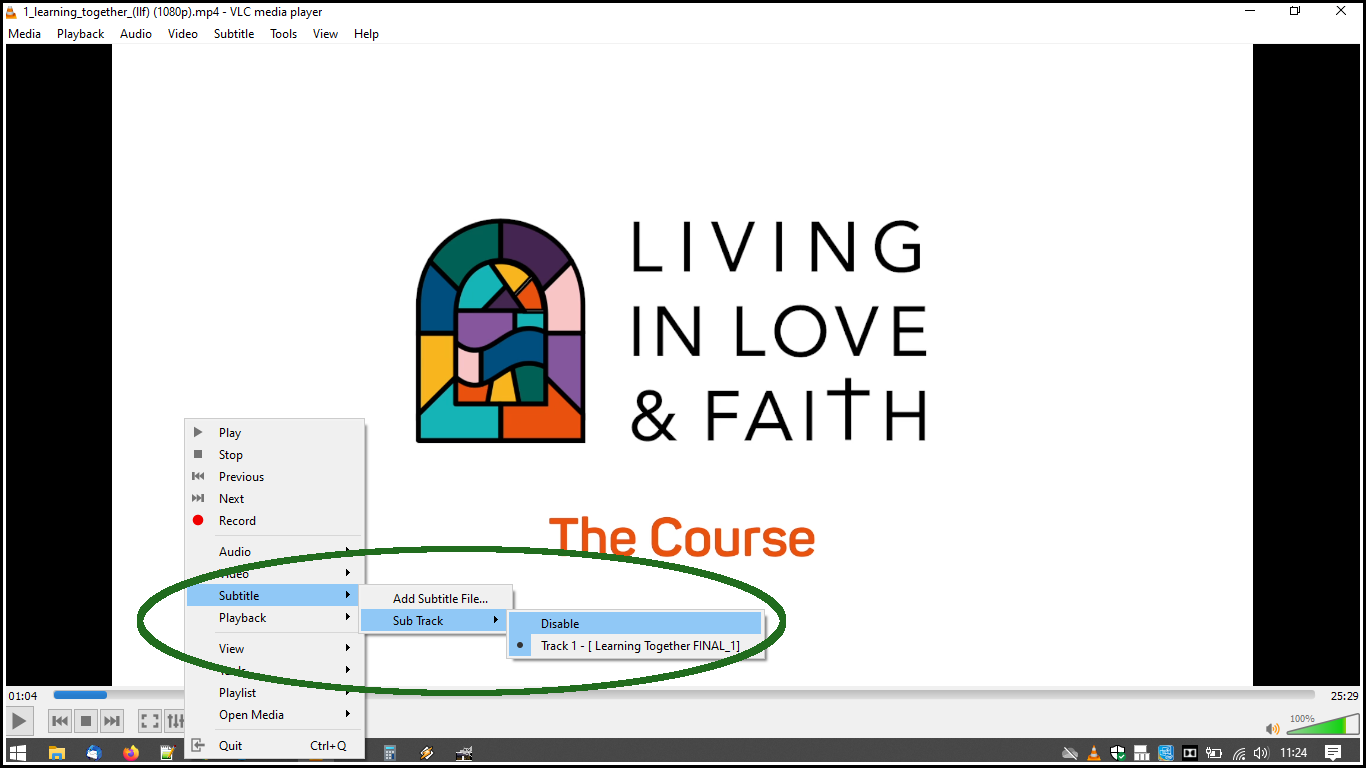Viewport: 1366px width, 768px height.
Task: Open the notepad-and-pencil app on the taskbar
Action: pos(168,753)
